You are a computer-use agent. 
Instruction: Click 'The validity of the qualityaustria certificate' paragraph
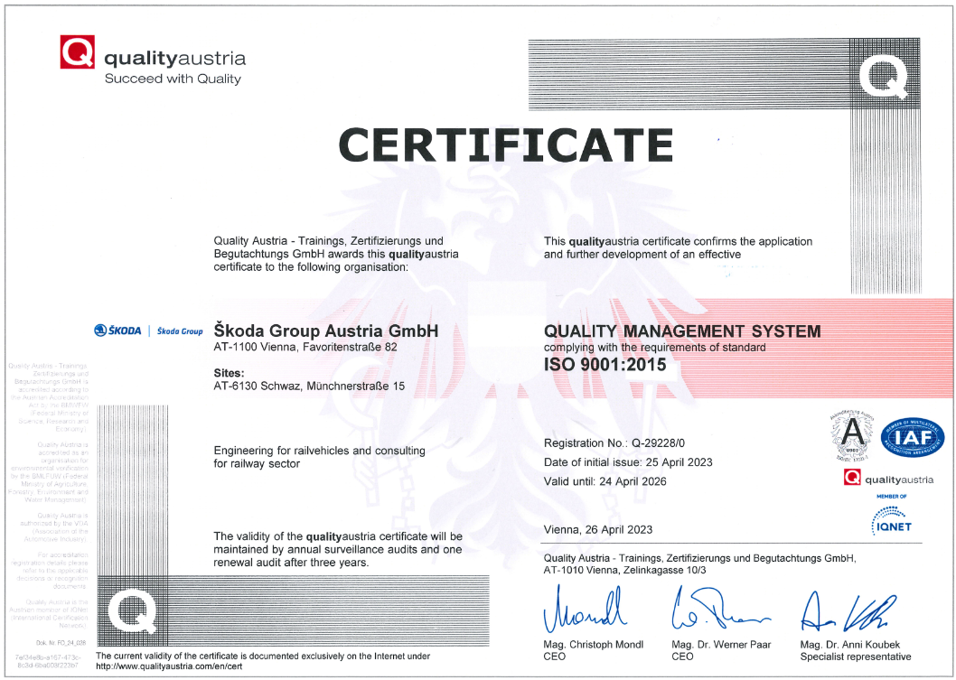point(338,549)
